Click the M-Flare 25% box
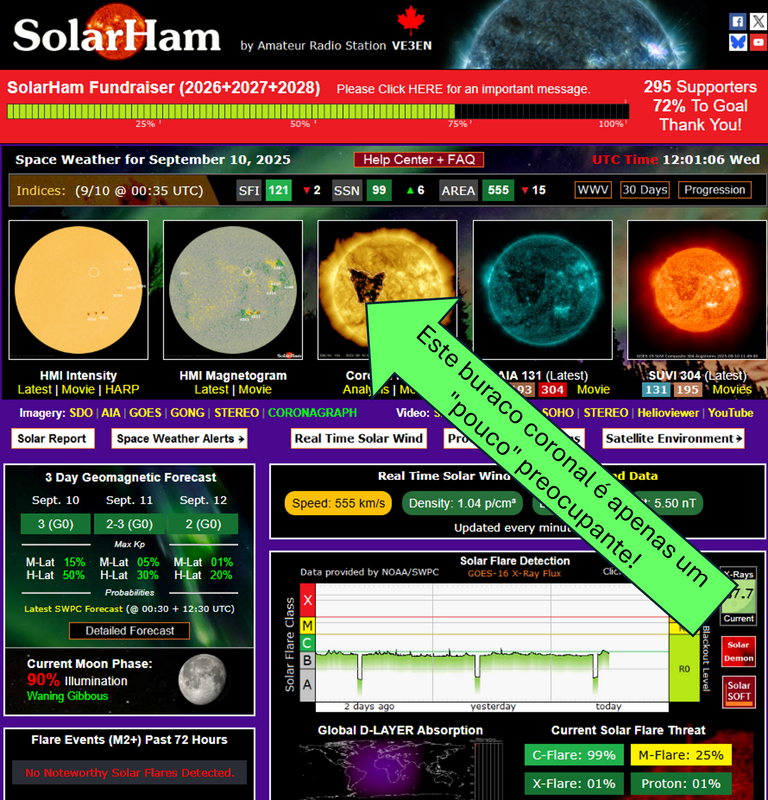768x800 pixels. pos(681,755)
